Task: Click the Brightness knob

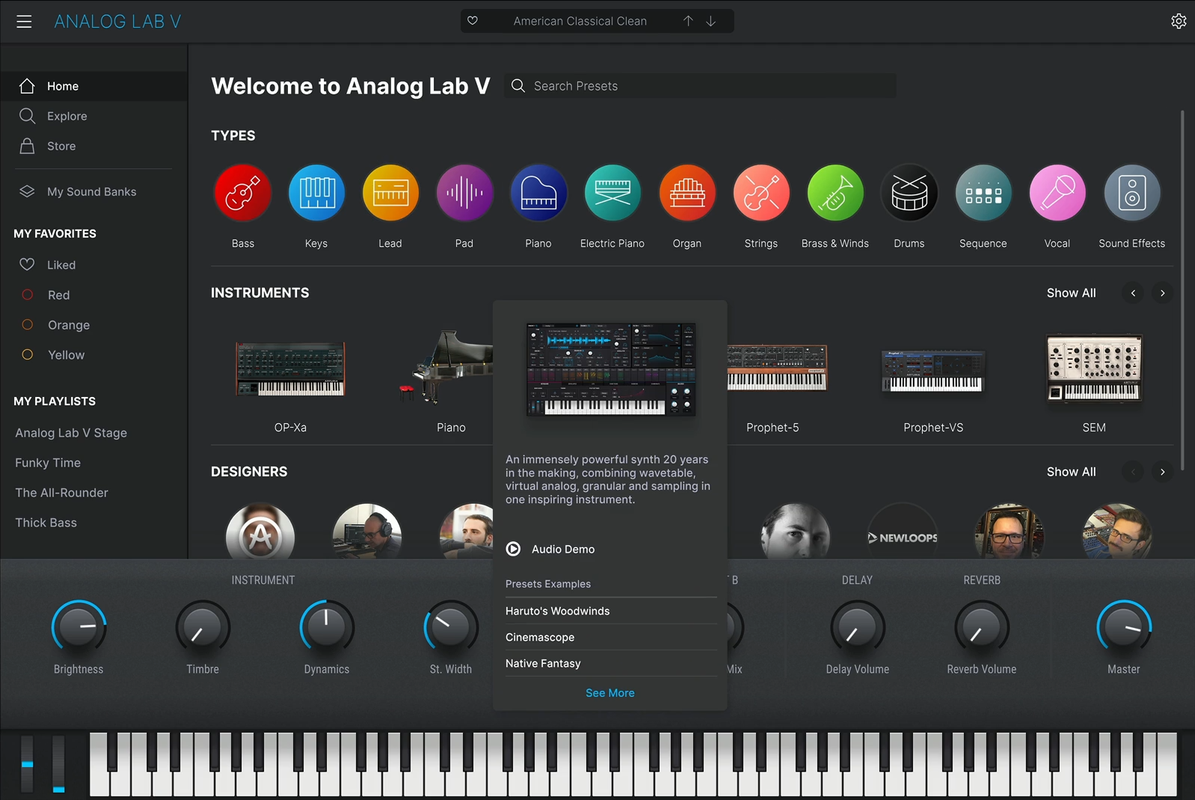Action: point(78,627)
